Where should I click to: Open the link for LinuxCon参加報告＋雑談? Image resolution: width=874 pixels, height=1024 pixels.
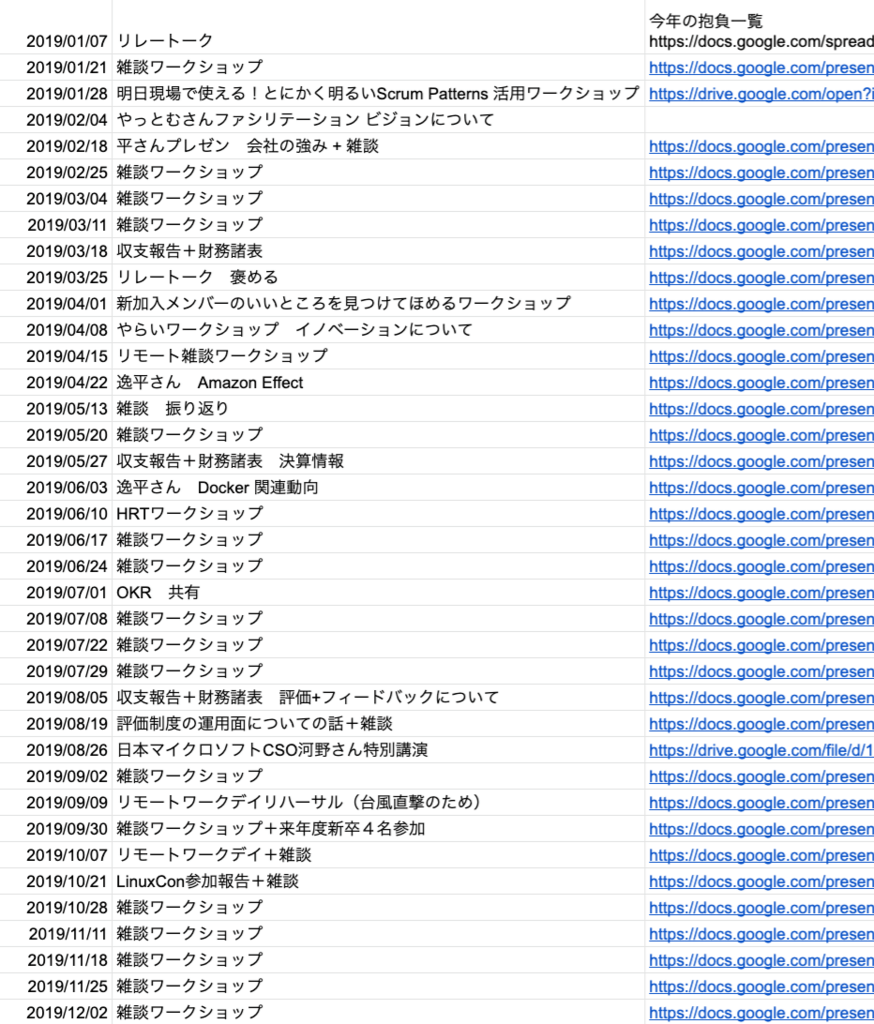tap(760, 881)
